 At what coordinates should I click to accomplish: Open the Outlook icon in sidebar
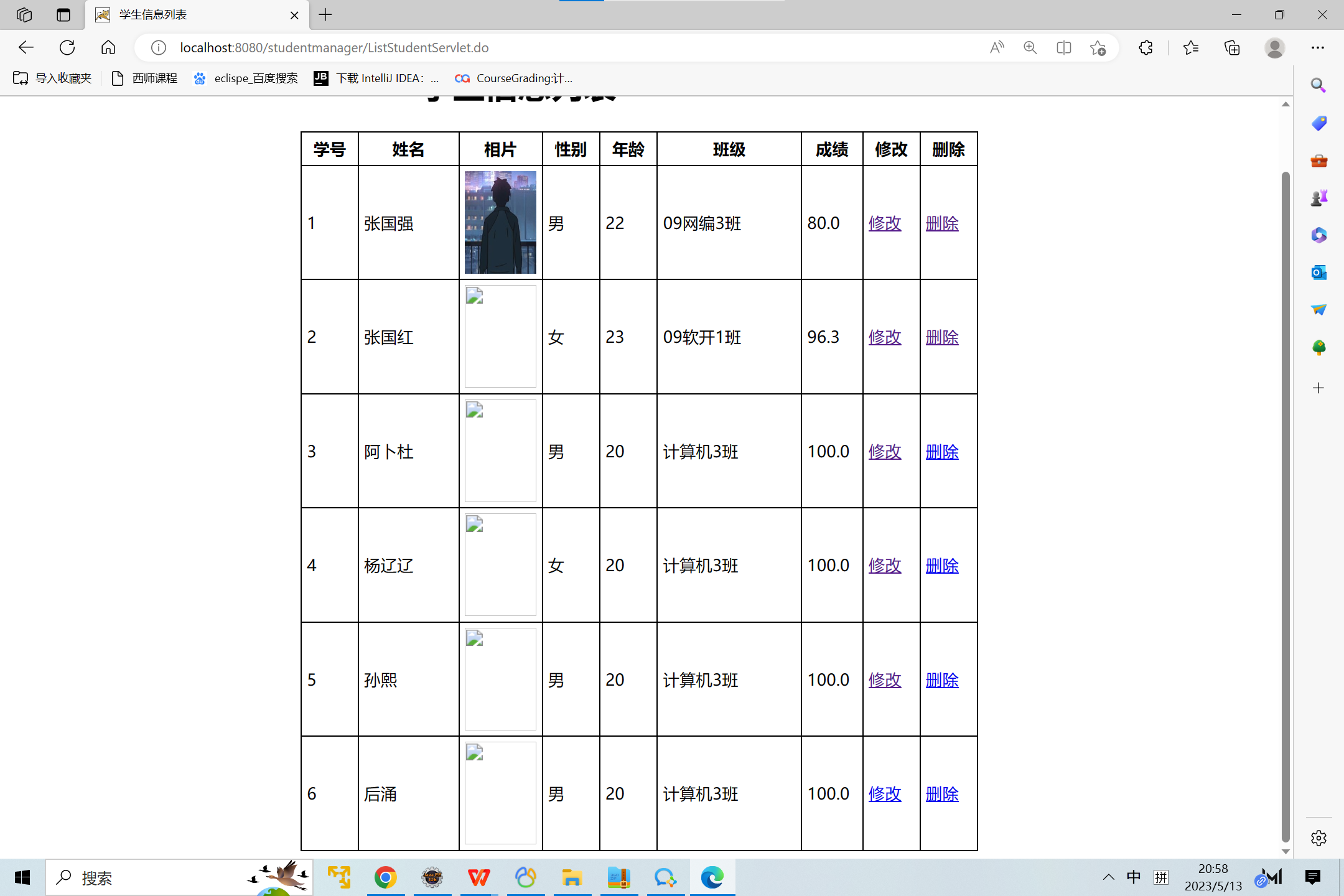pyautogui.click(x=1318, y=273)
